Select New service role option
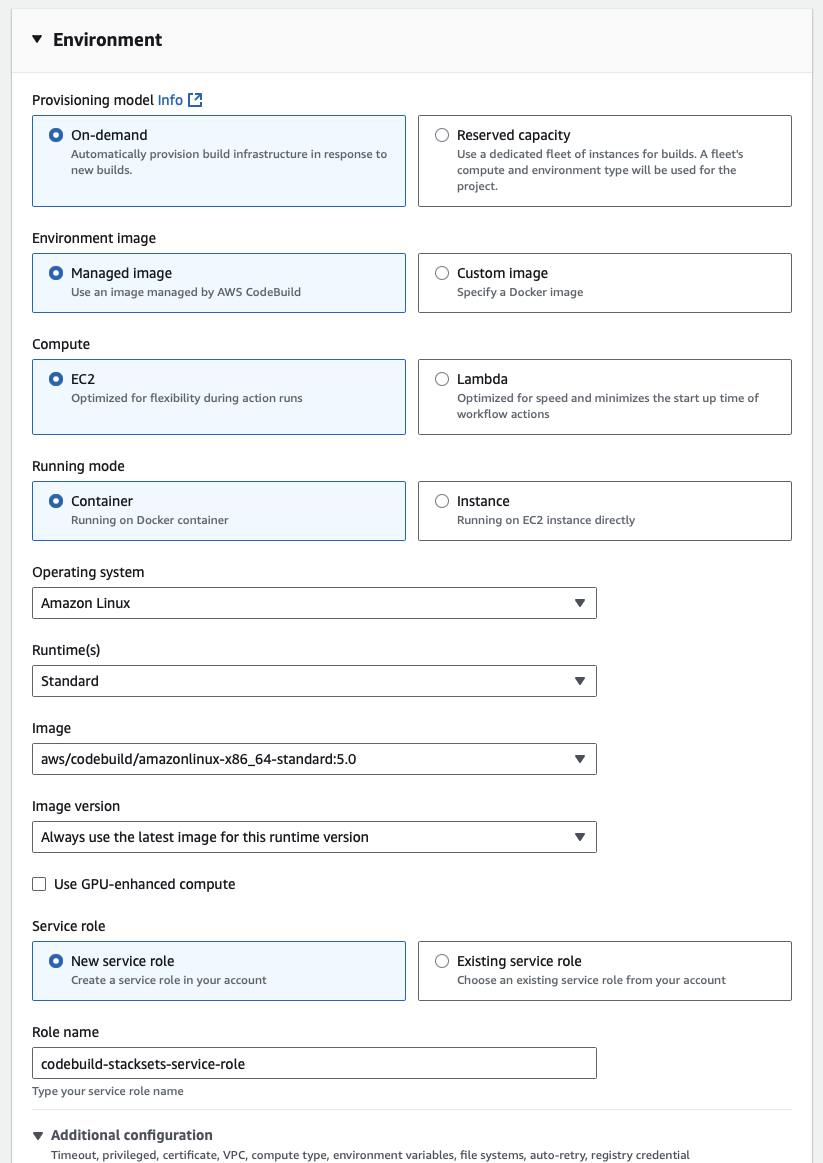Screen dimensions: 823x1163 56,961
